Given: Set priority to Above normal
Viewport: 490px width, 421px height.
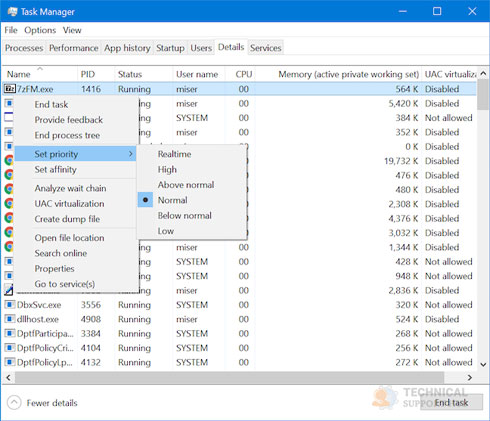Looking at the screenshot, I should (x=186, y=185).
